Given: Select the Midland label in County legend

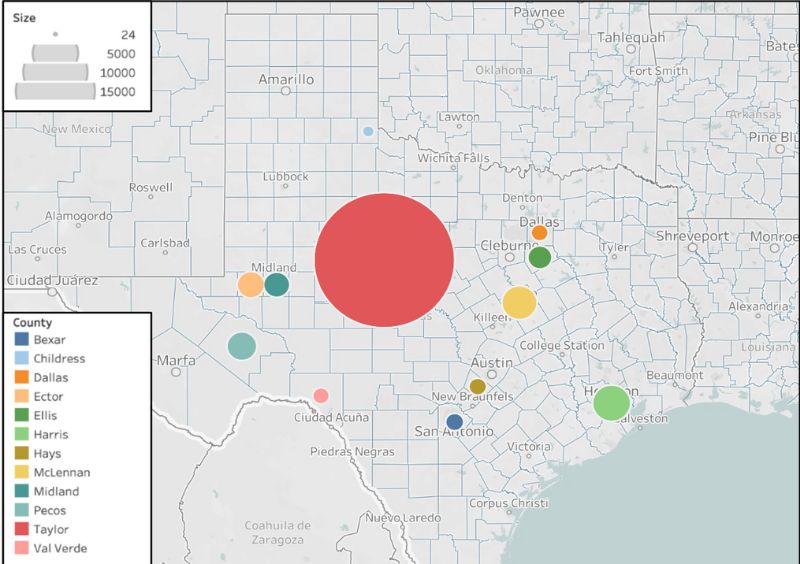Looking at the screenshot, I should pos(56,492).
